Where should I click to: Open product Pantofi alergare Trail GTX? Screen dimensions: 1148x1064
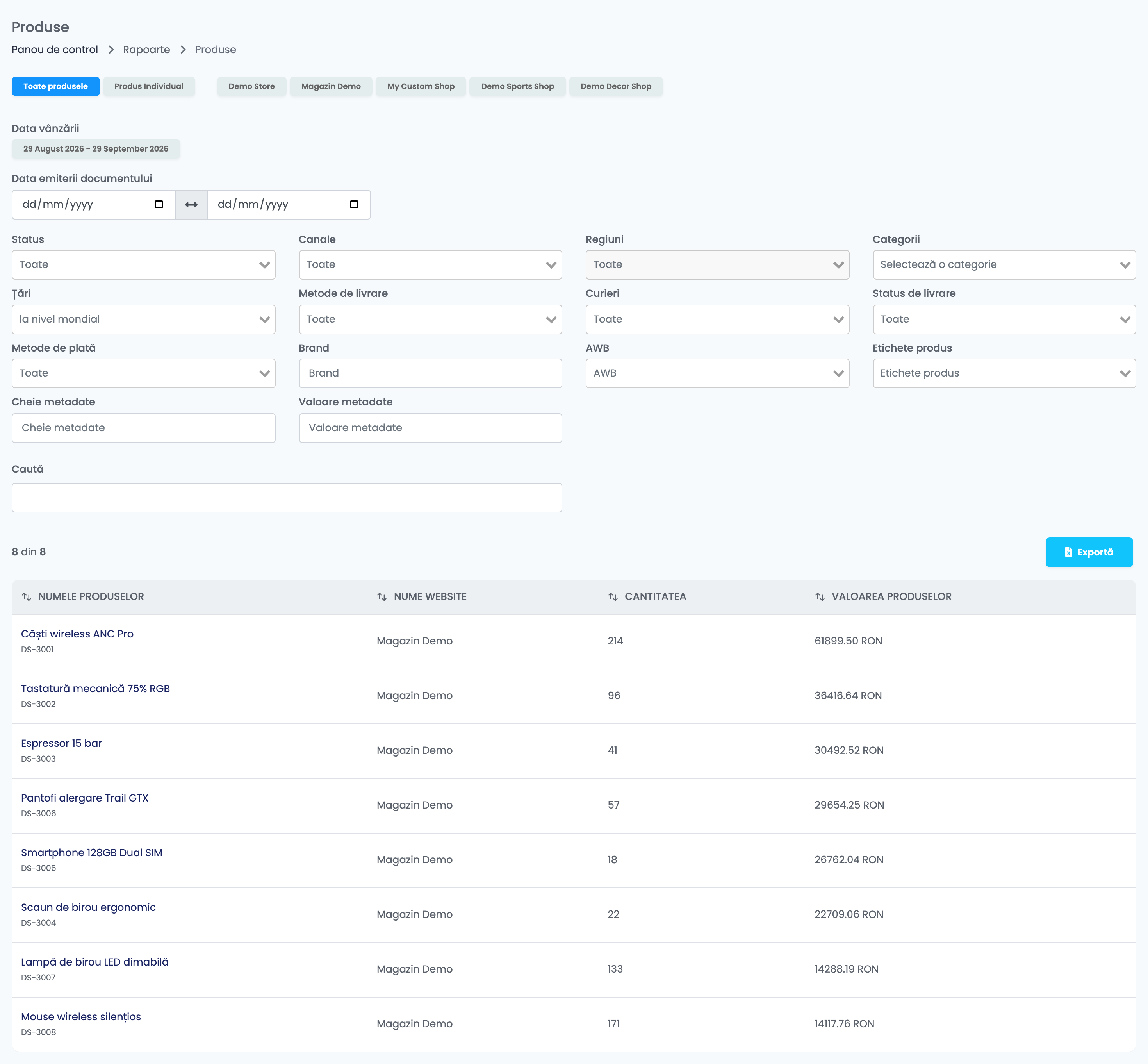coord(85,798)
